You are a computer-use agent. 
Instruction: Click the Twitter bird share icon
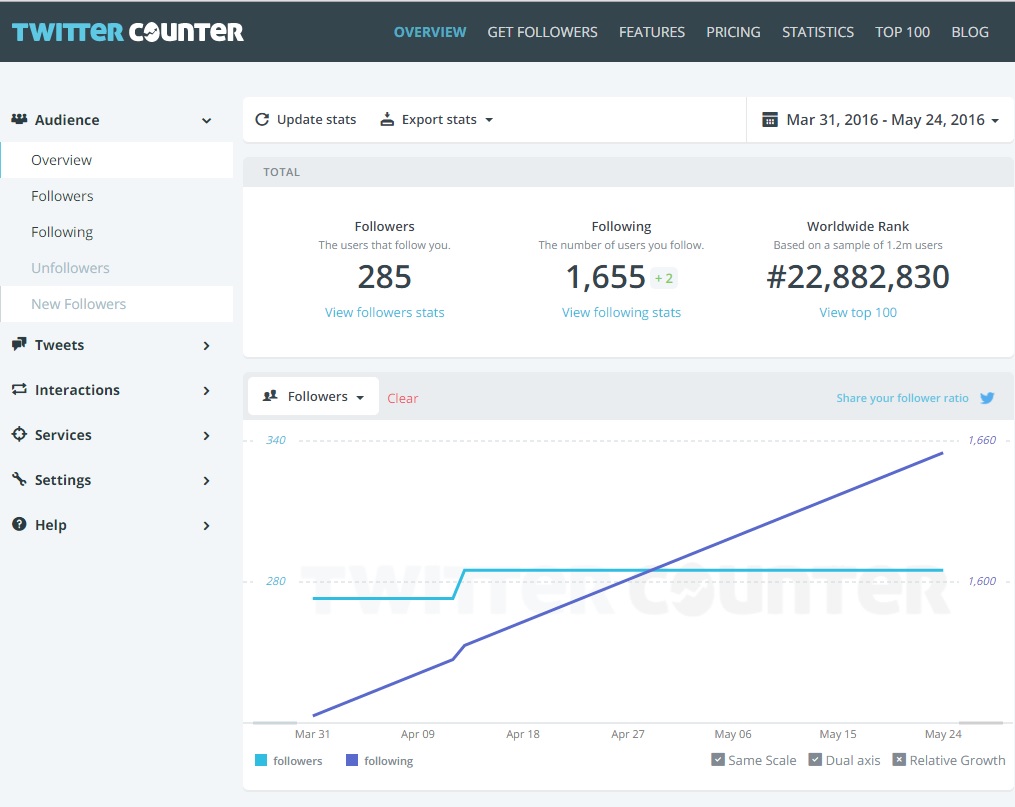tap(987, 398)
